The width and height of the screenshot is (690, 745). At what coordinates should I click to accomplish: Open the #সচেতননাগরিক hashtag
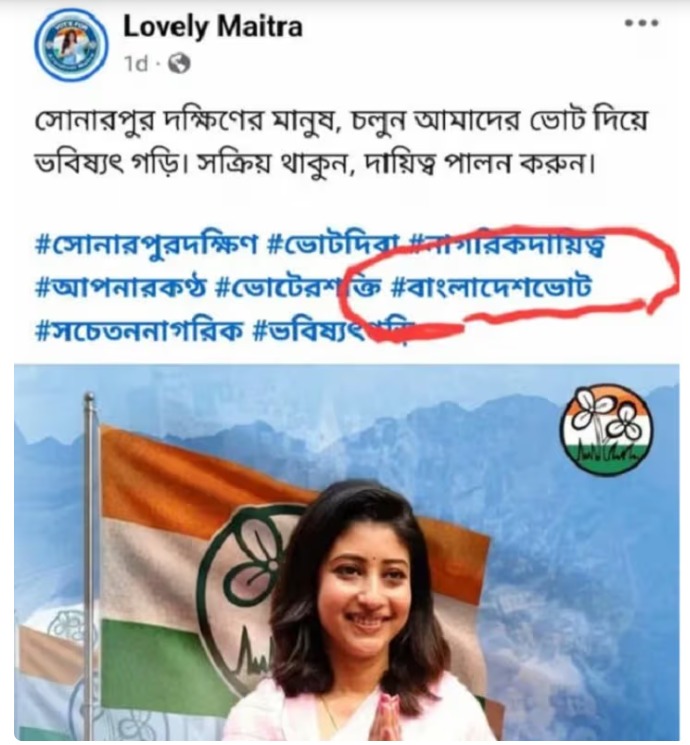(x=140, y=329)
